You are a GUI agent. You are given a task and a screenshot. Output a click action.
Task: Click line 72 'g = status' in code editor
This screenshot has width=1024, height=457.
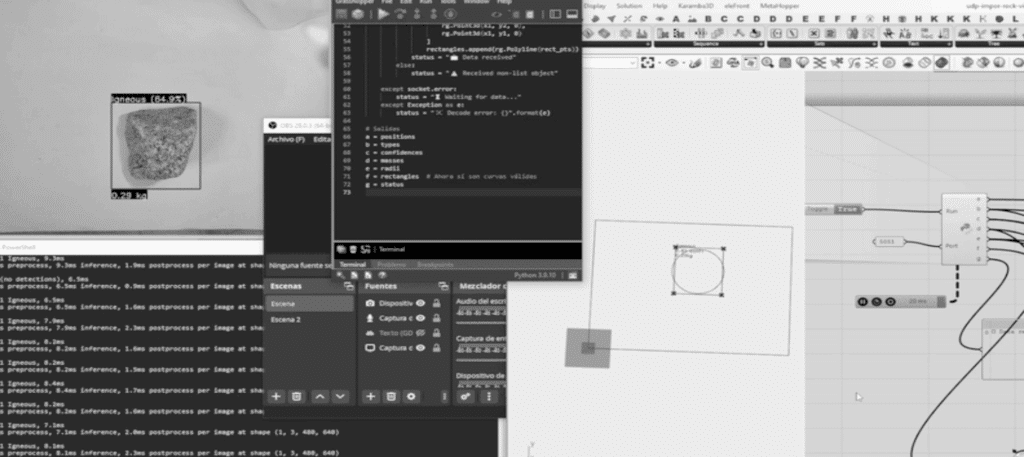385,185
